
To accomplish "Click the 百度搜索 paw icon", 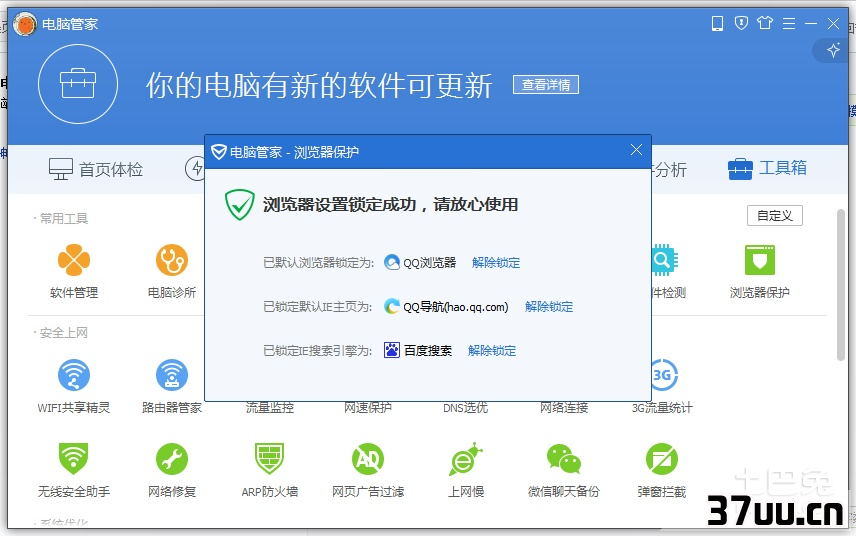I will tap(391, 350).
